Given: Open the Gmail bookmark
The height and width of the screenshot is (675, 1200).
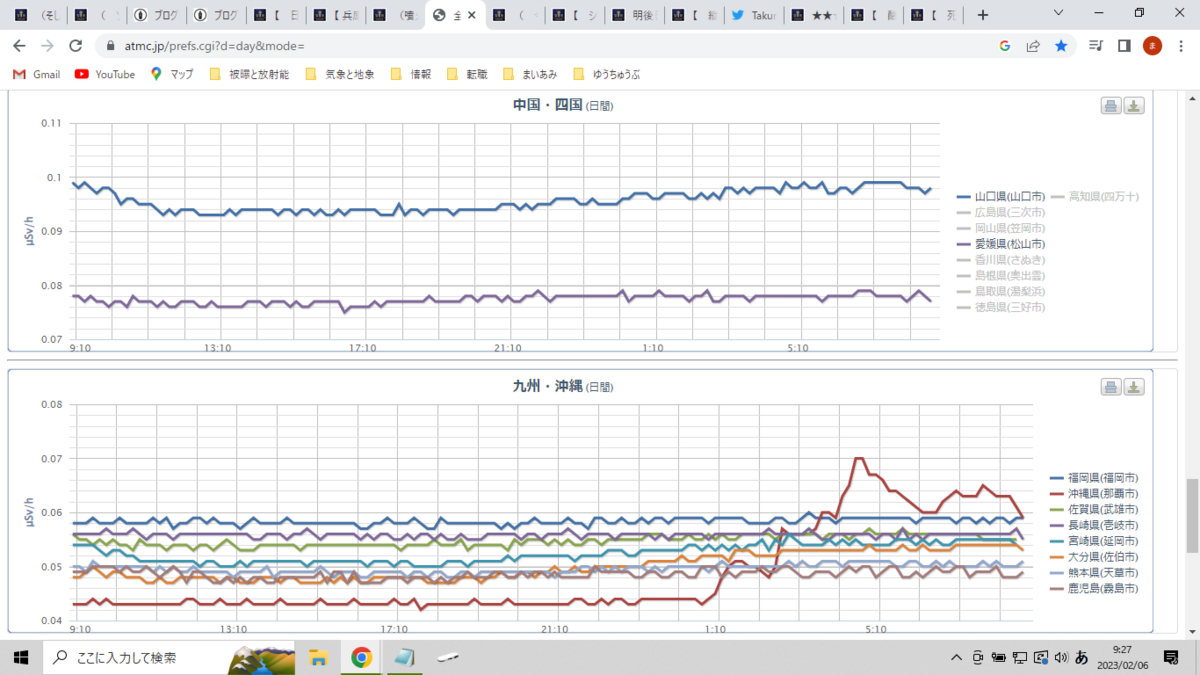Looking at the screenshot, I should 37,74.
